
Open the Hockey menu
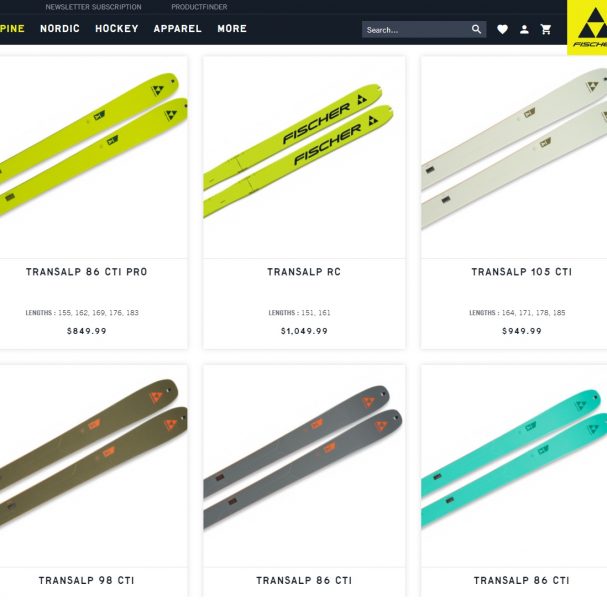point(117,29)
